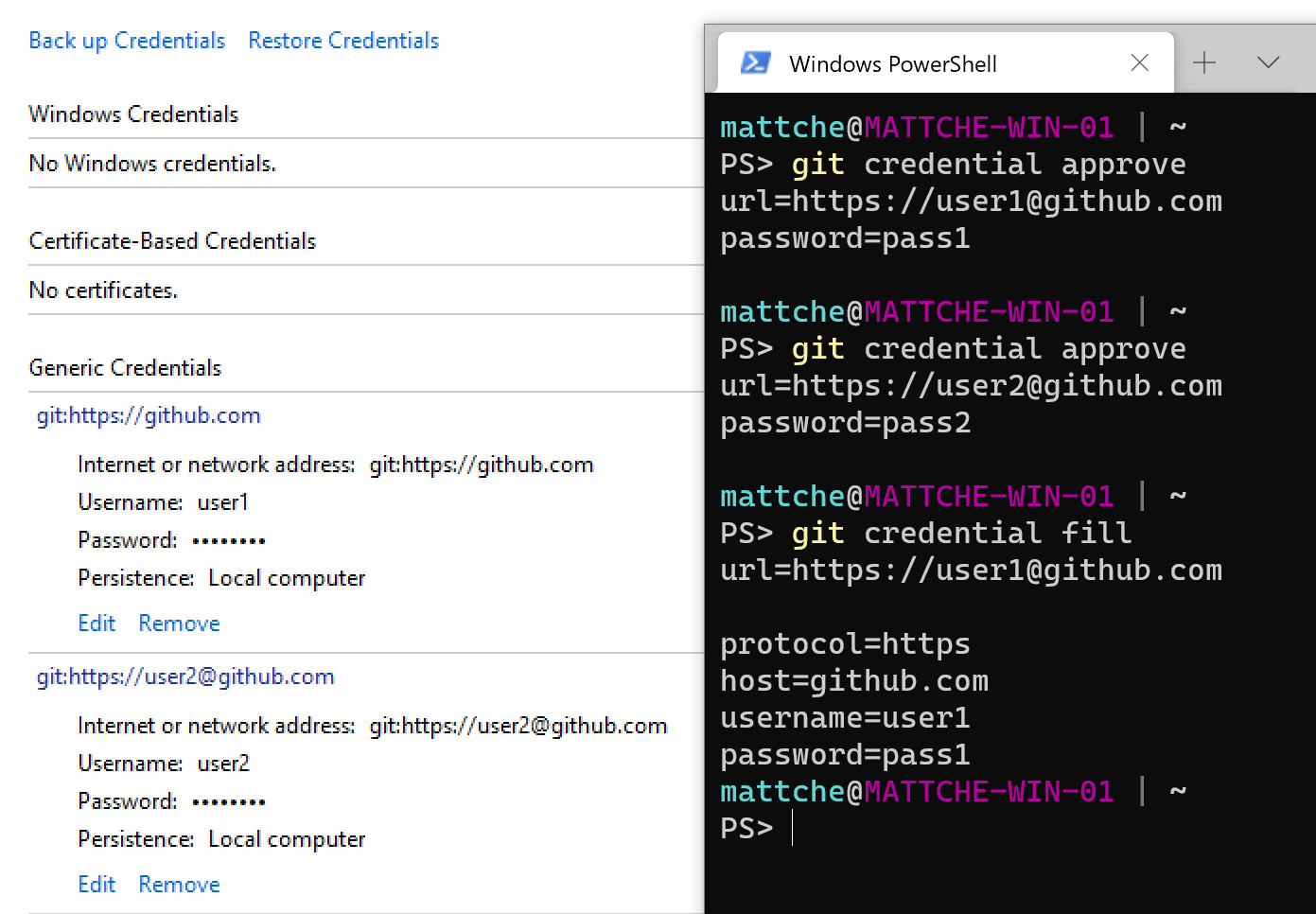Select the Windows Credentials section header
This screenshot has width=1316, height=914.
(x=133, y=114)
